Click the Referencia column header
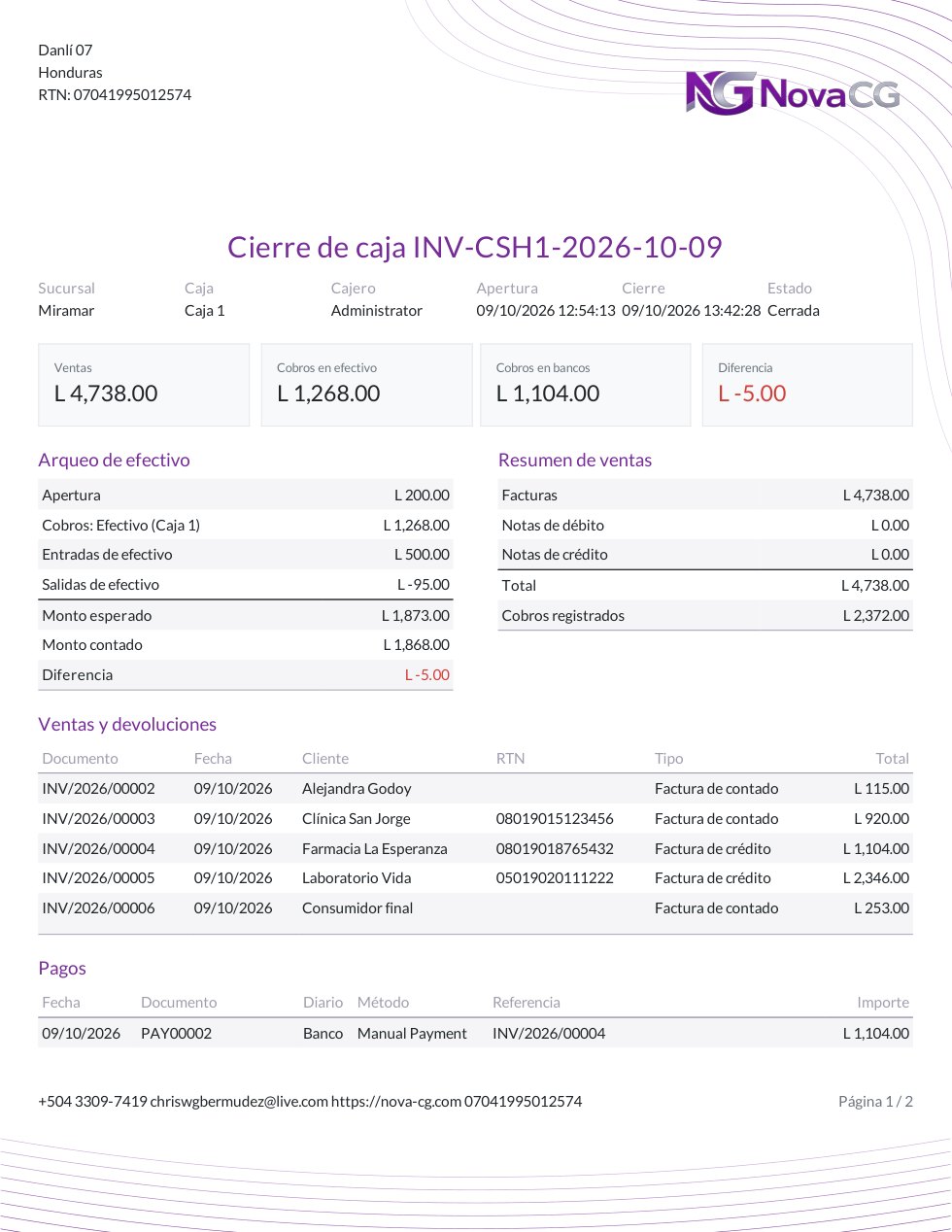Viewport: 952px width, 1232px height. (527, 1003)
